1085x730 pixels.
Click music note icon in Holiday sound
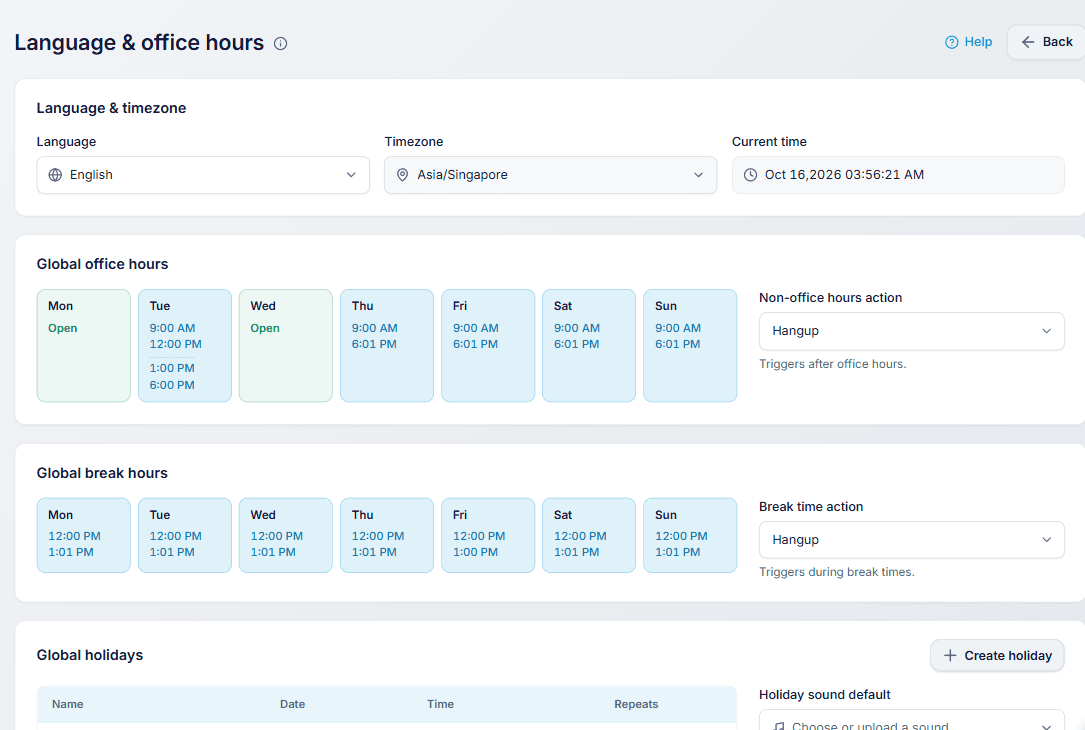779,726
